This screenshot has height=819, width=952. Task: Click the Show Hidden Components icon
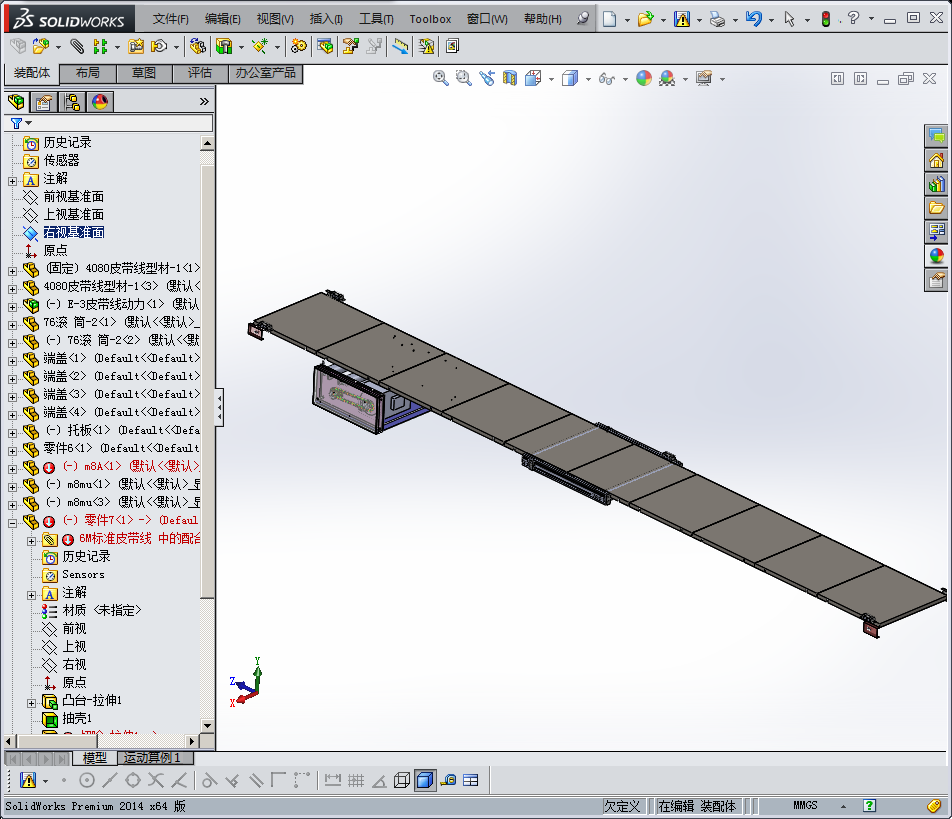point(197,46)
